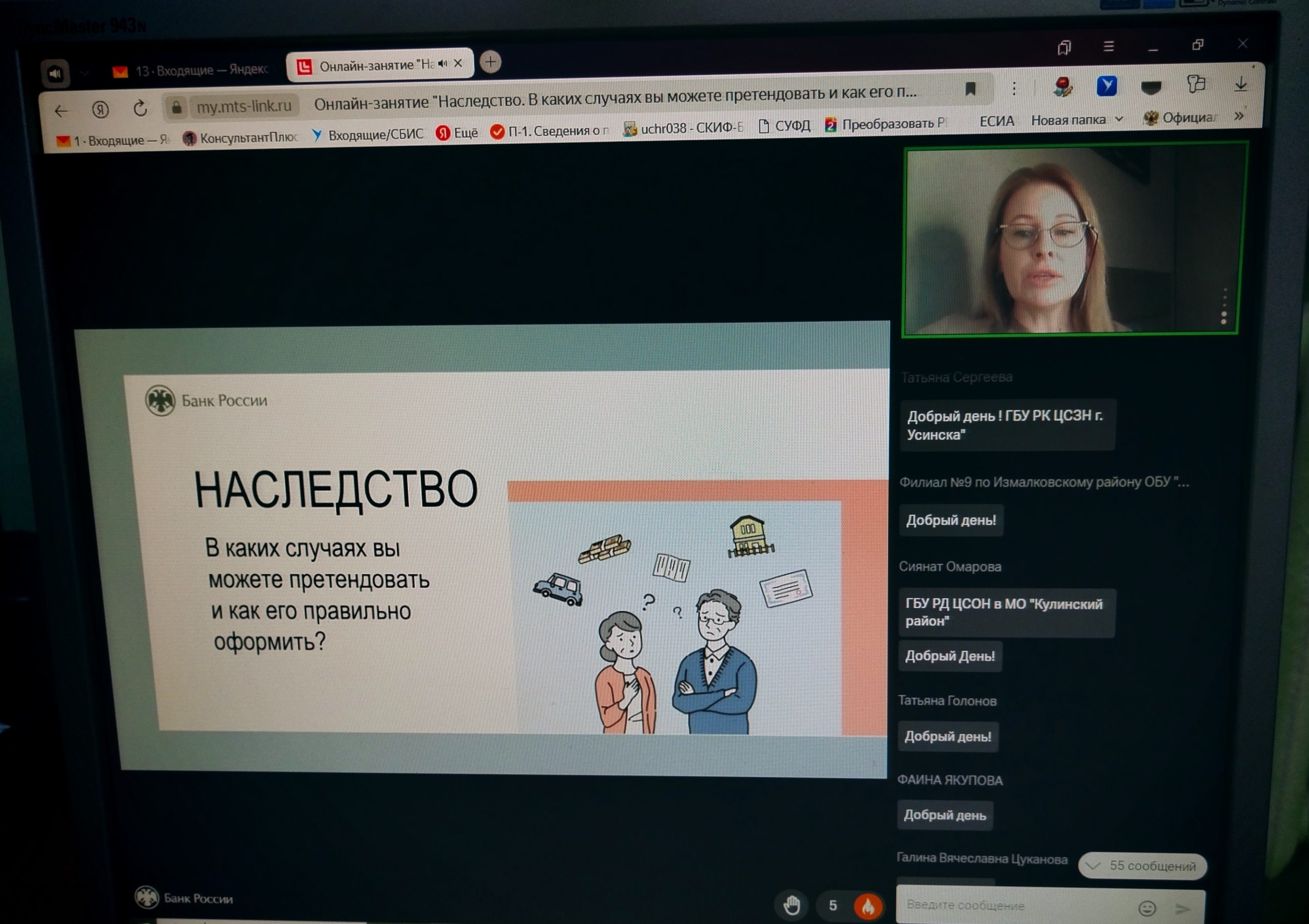The width and height of the screenshot is (1309, 924).
Task: Open the Официал bookmark
Action: click(1180, 118)
